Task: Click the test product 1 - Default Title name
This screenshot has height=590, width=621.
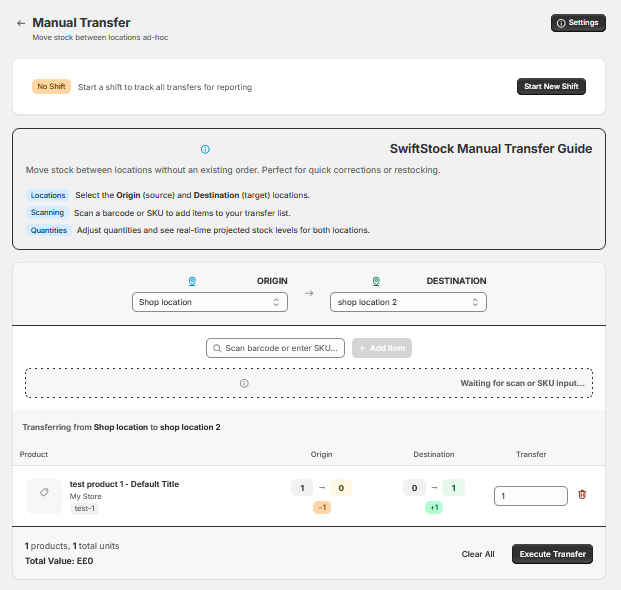Action: click(124, 484)
